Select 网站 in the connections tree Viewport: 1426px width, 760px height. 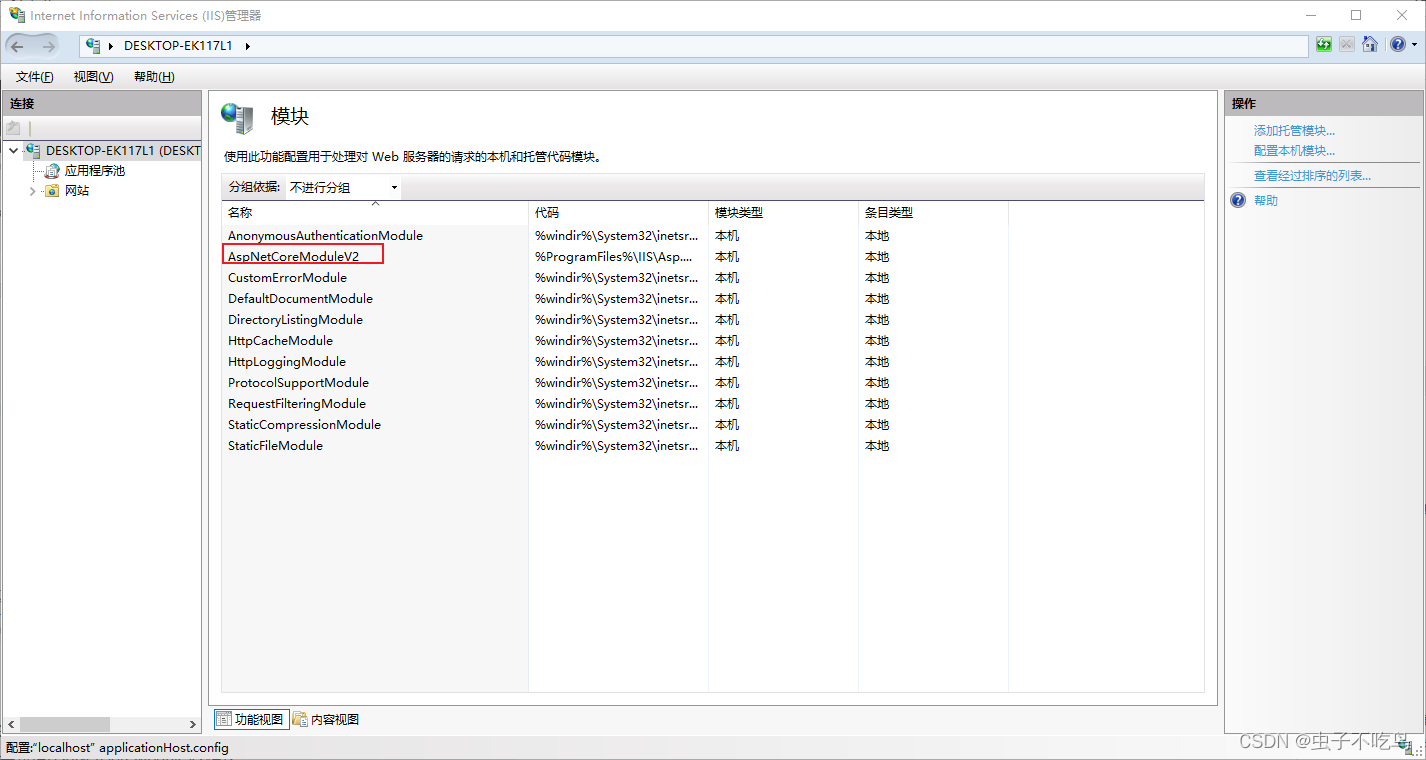(x=77, y=191)
